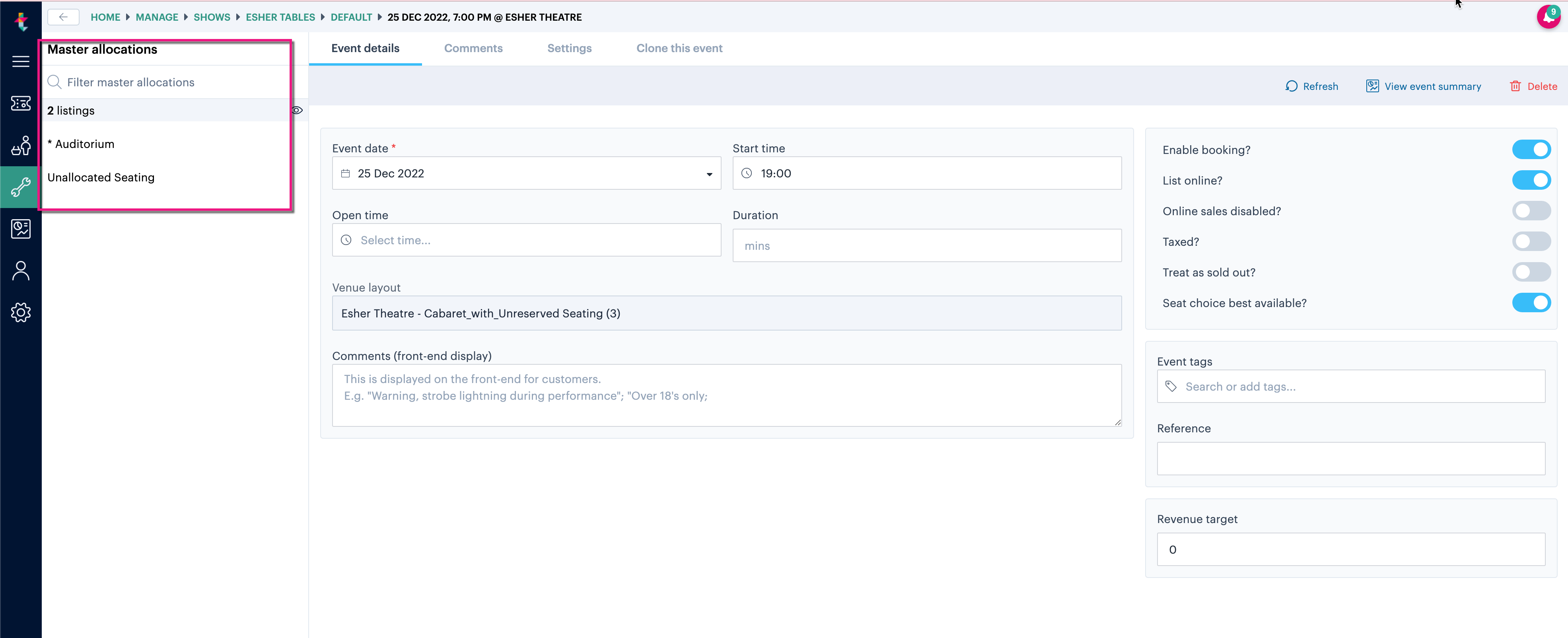This screenshot has height=638, width=1568.
Task: Click the current event breadcrumb title
Action: (484, 17)
